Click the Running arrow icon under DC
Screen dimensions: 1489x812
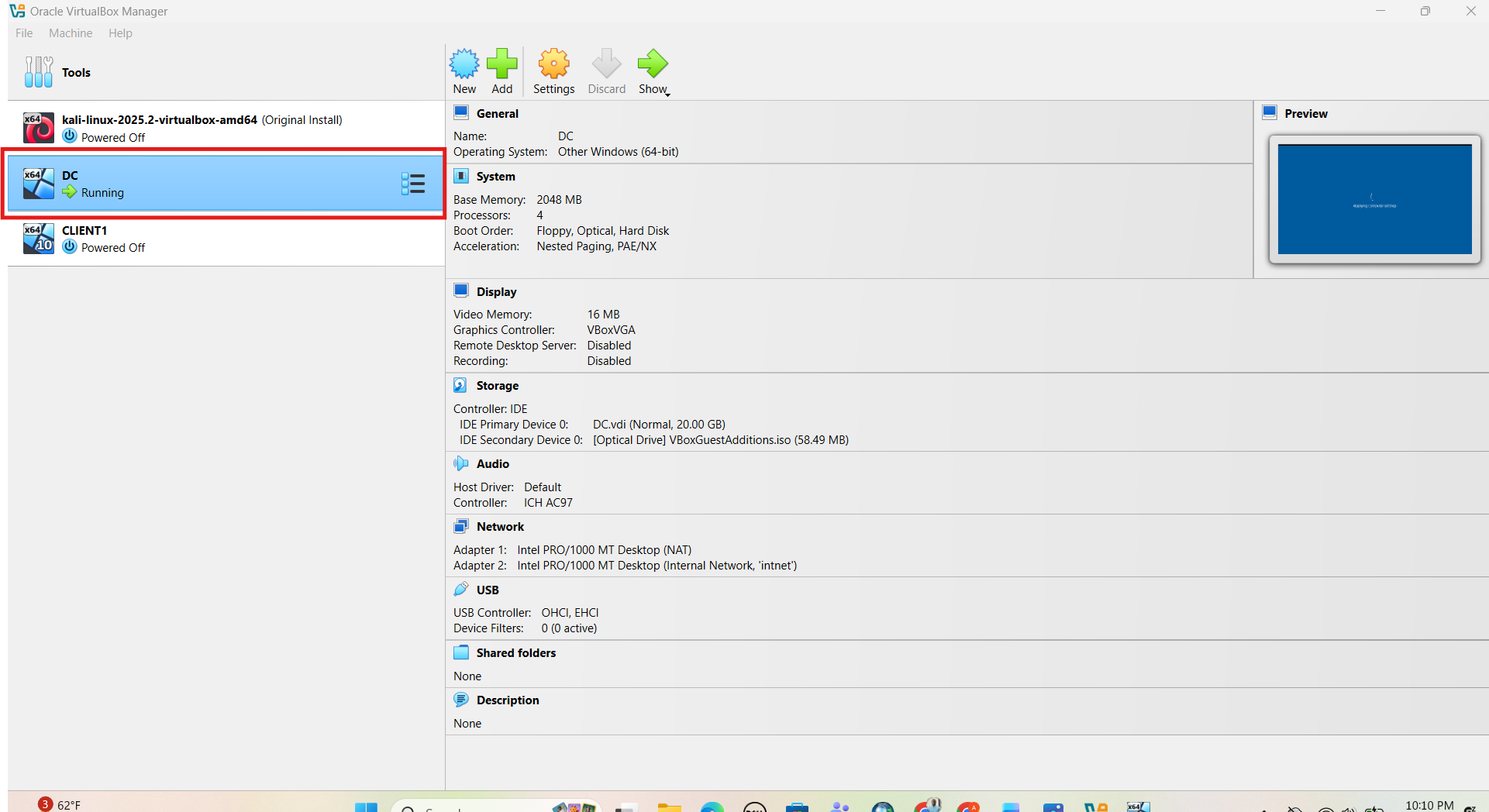[70, 192]
